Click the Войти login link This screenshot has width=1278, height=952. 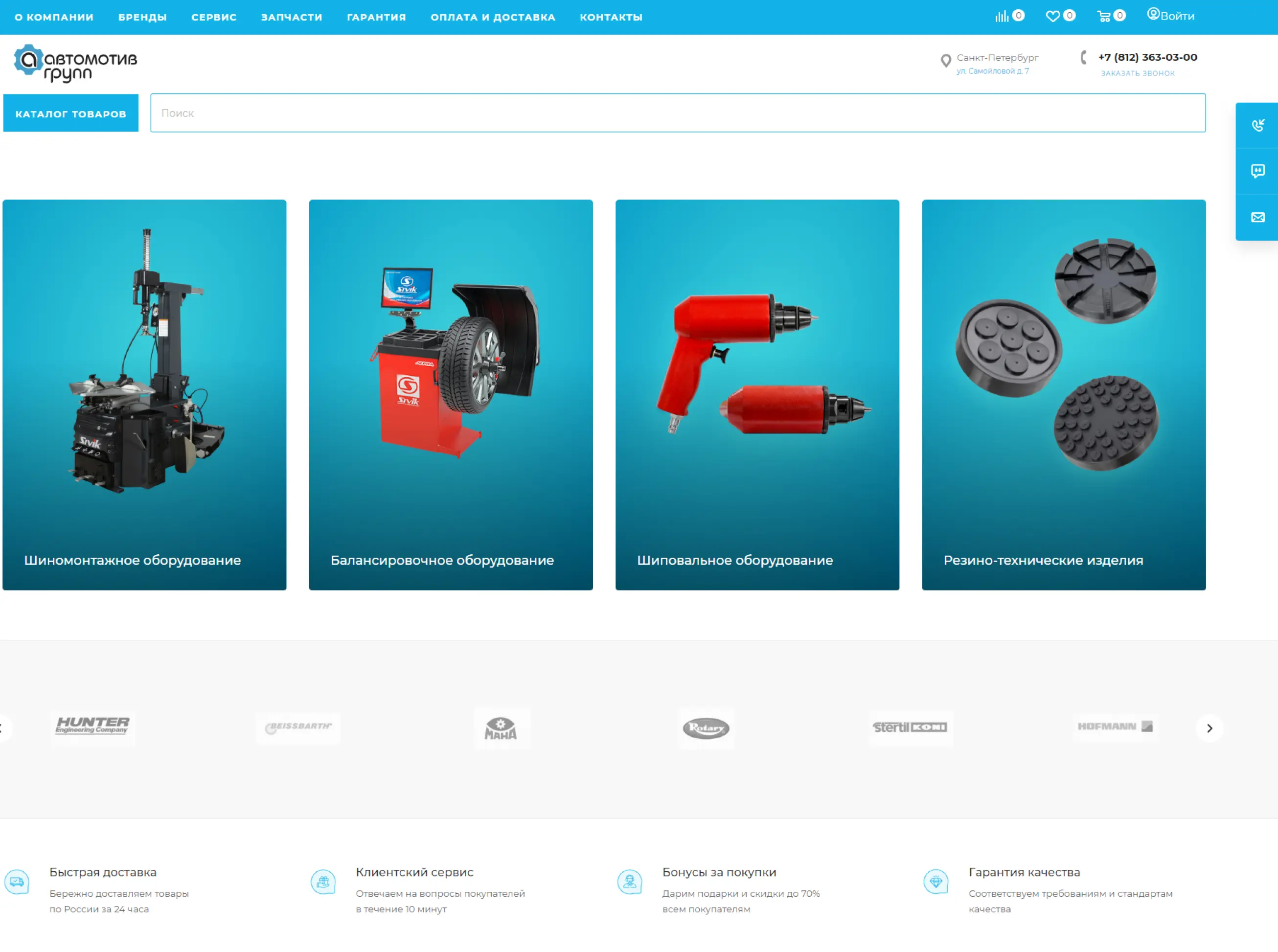[1177, 16]
